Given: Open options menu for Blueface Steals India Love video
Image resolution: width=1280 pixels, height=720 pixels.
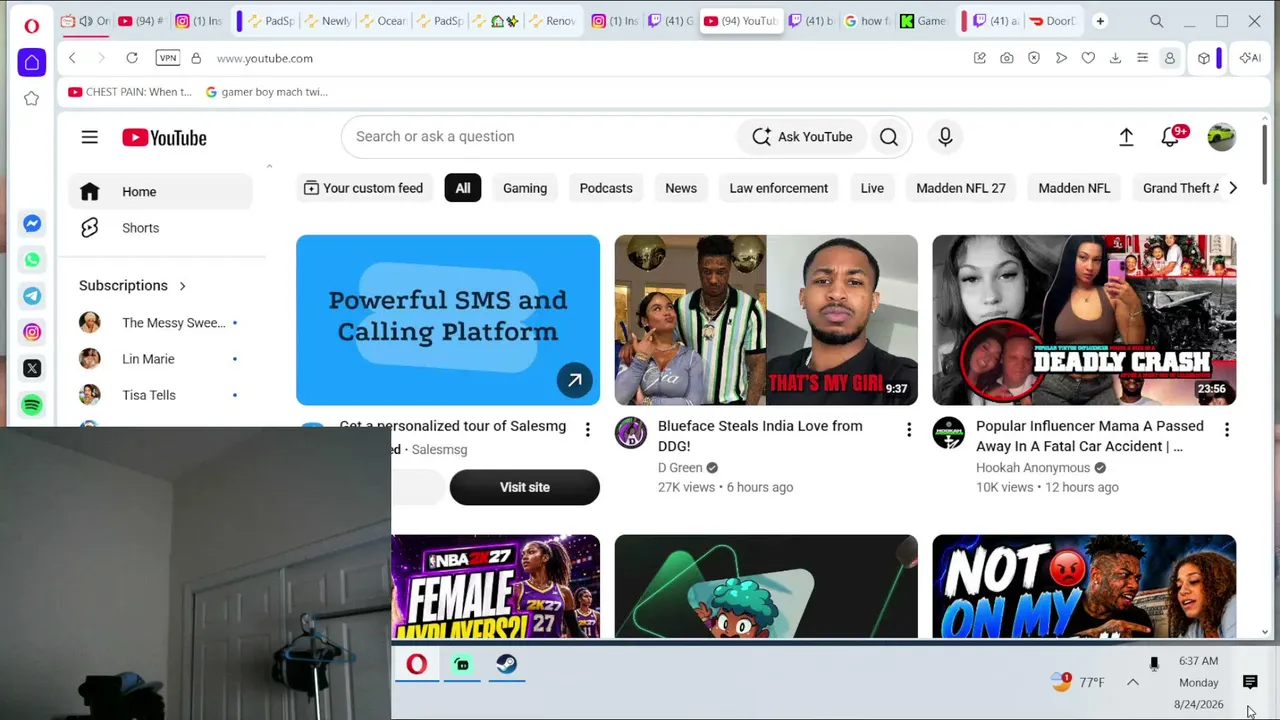Looking at the screenshot, I should point(909,430).
